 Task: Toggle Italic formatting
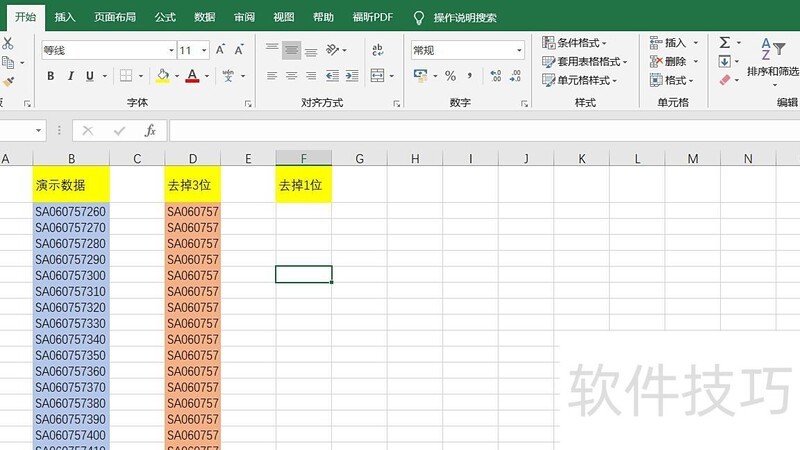click(x=70, y=76)
